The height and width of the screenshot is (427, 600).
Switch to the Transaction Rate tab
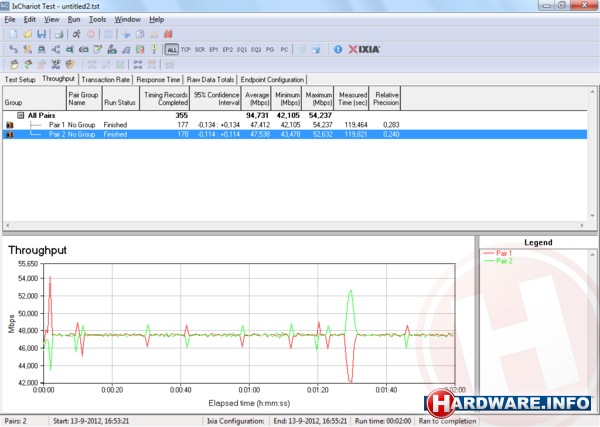coord(106,80)
